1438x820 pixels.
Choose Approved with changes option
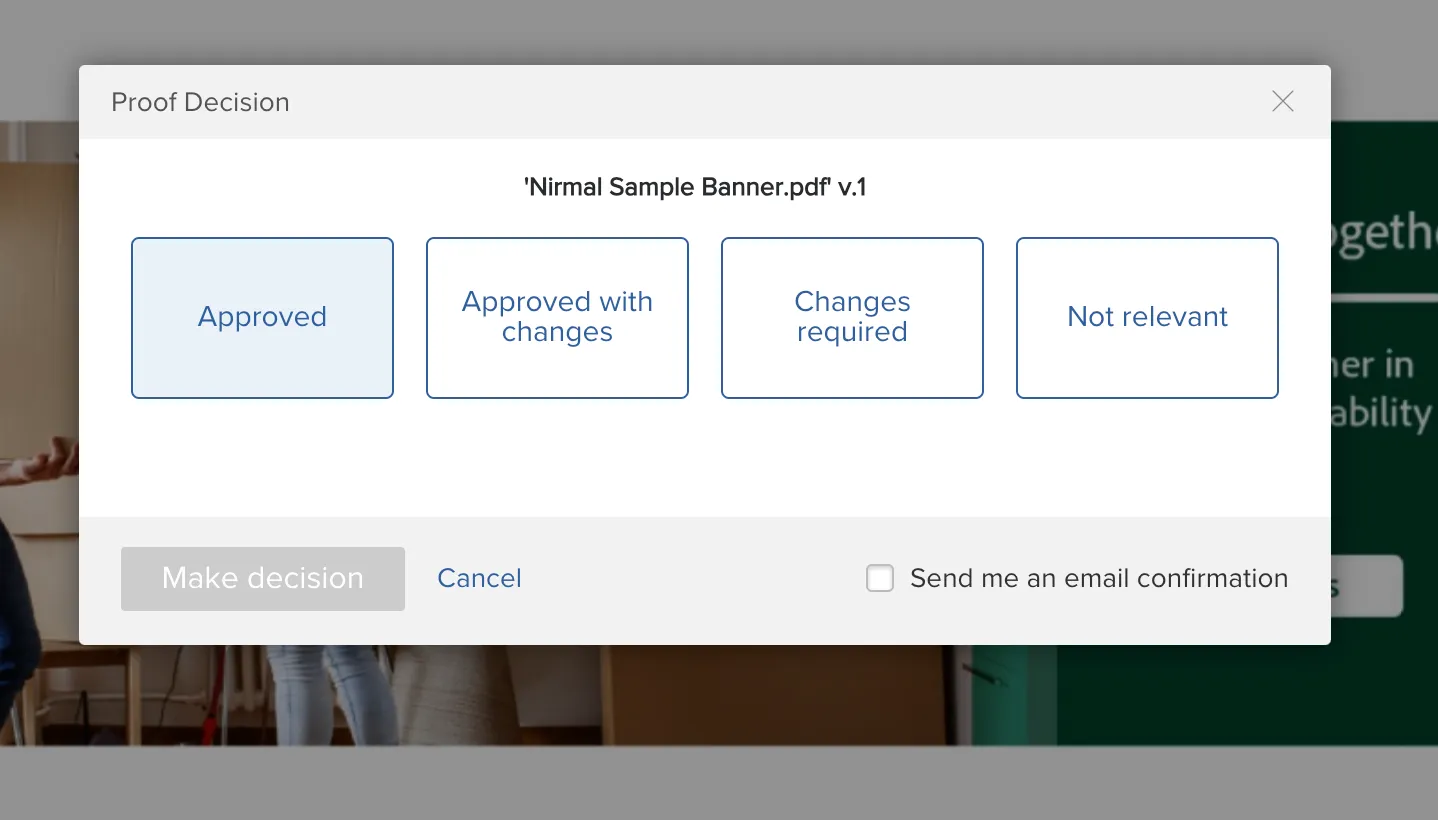[x=557, y=318]
